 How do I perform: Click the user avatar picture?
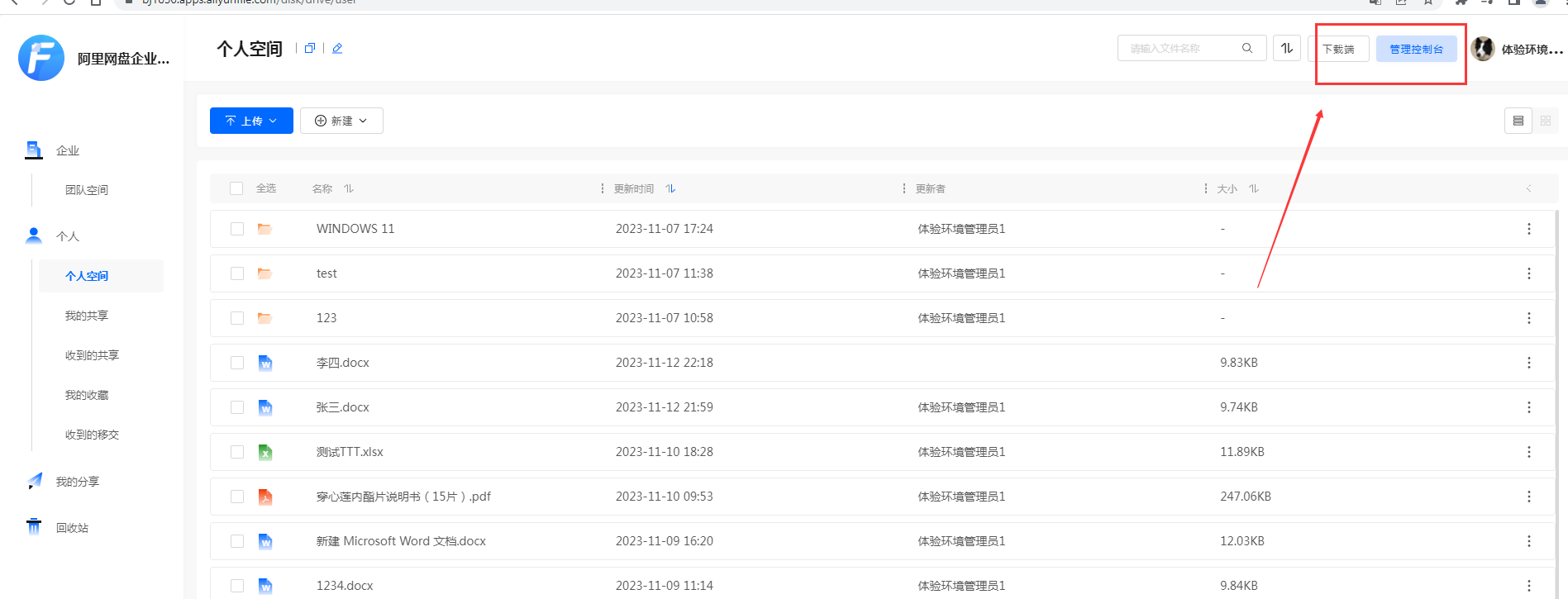pyautogui.click(x=1483, y=49)
